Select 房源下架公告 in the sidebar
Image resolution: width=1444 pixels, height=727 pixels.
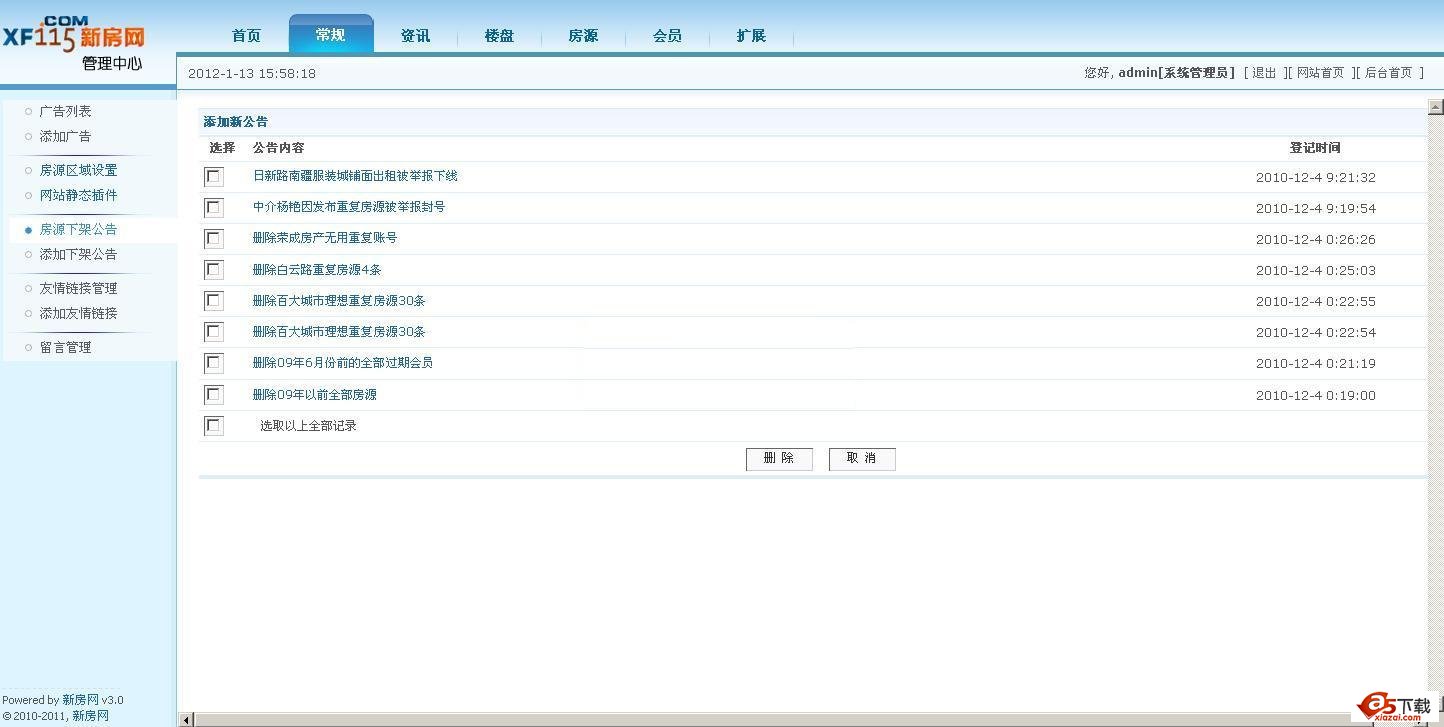point(78,229)
